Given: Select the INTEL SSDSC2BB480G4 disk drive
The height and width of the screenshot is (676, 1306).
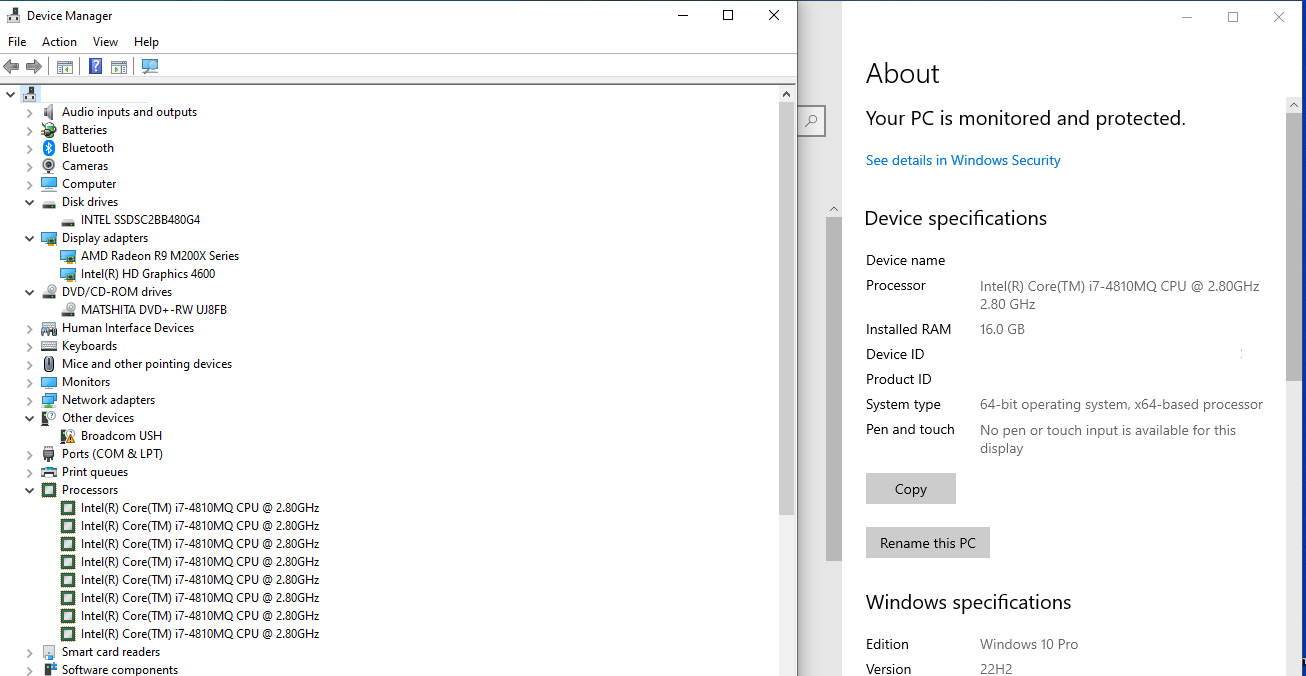Looking at the screenshot, I should click(140, 220).
